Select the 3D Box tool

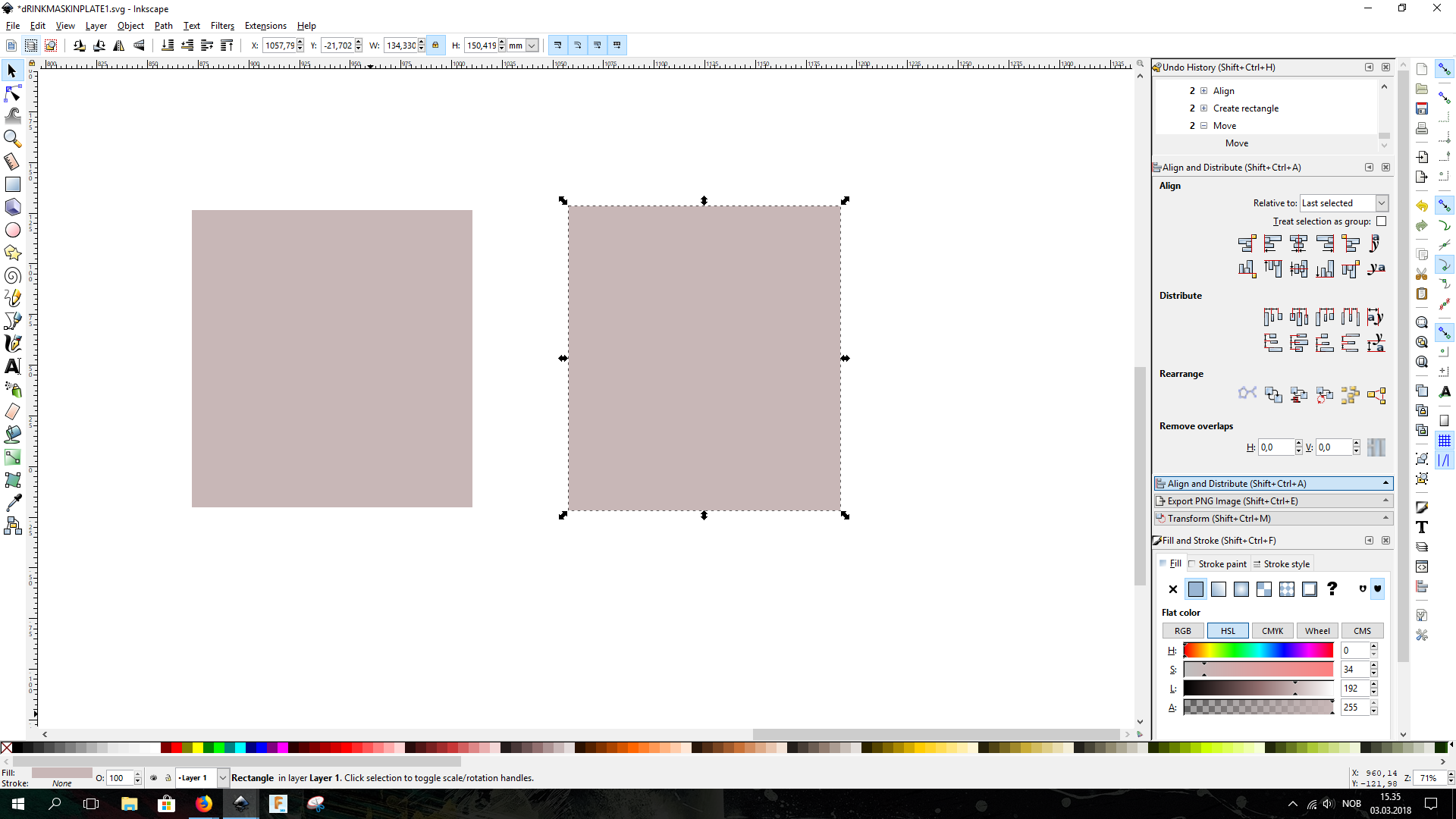pos(12,207)
